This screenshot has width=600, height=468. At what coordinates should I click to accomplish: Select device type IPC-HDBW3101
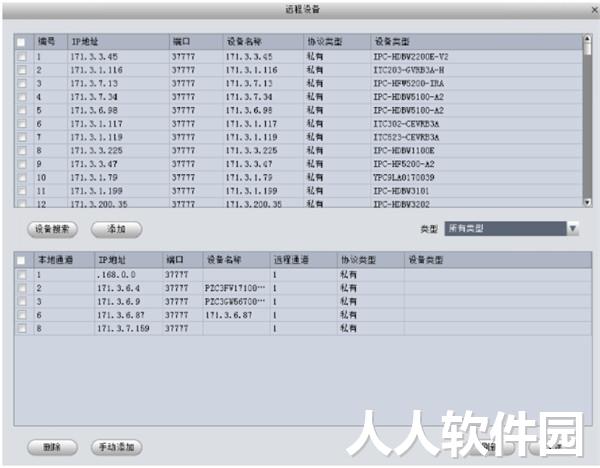pos(401,191)
